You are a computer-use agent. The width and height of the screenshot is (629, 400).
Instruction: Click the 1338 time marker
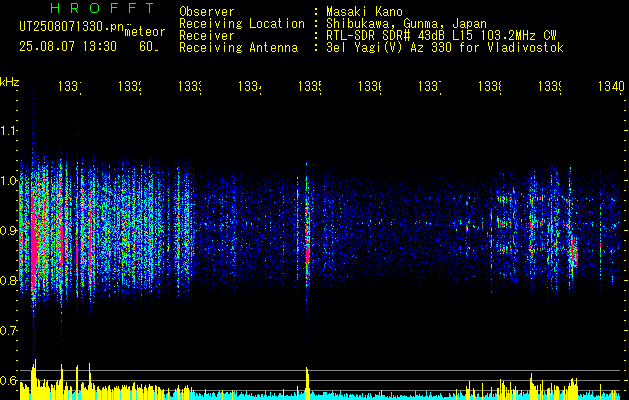[489, 86]
